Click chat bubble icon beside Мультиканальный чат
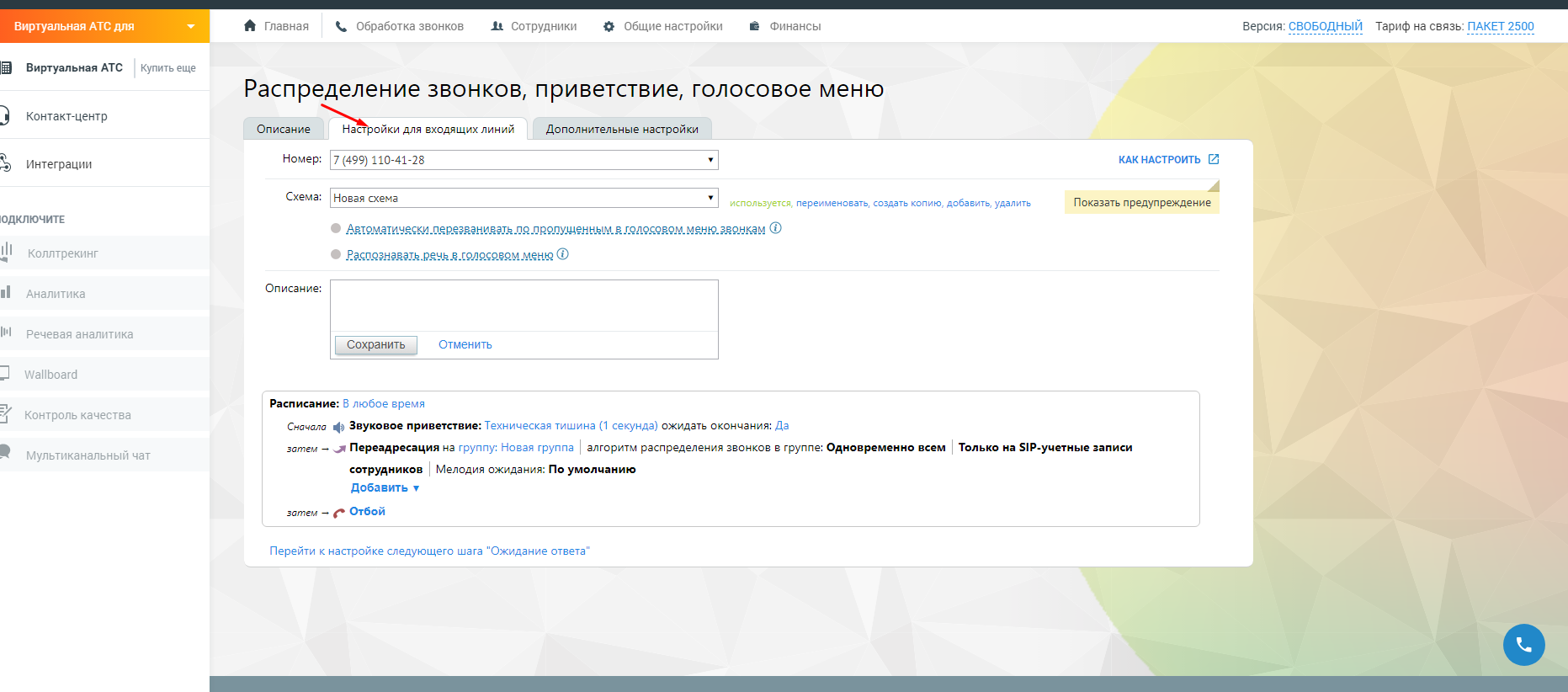This screenshot has height=692, width=1568. point(5,453)
